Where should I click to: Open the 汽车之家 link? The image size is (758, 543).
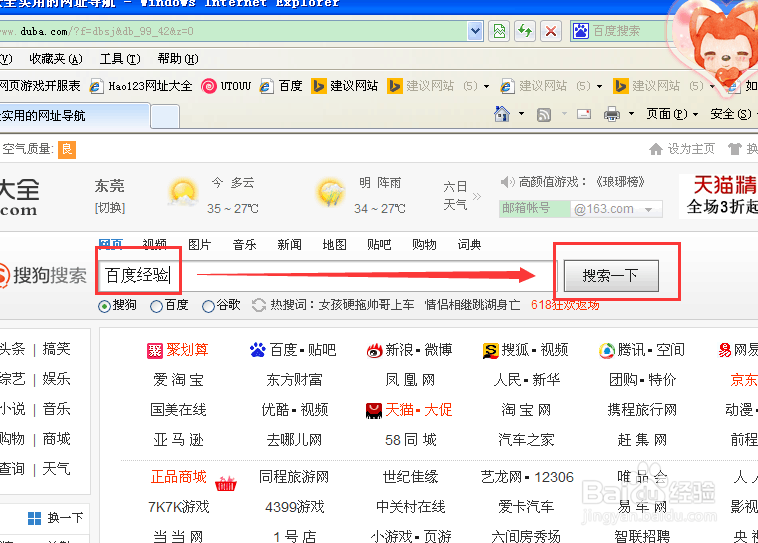tap(526, 440)
